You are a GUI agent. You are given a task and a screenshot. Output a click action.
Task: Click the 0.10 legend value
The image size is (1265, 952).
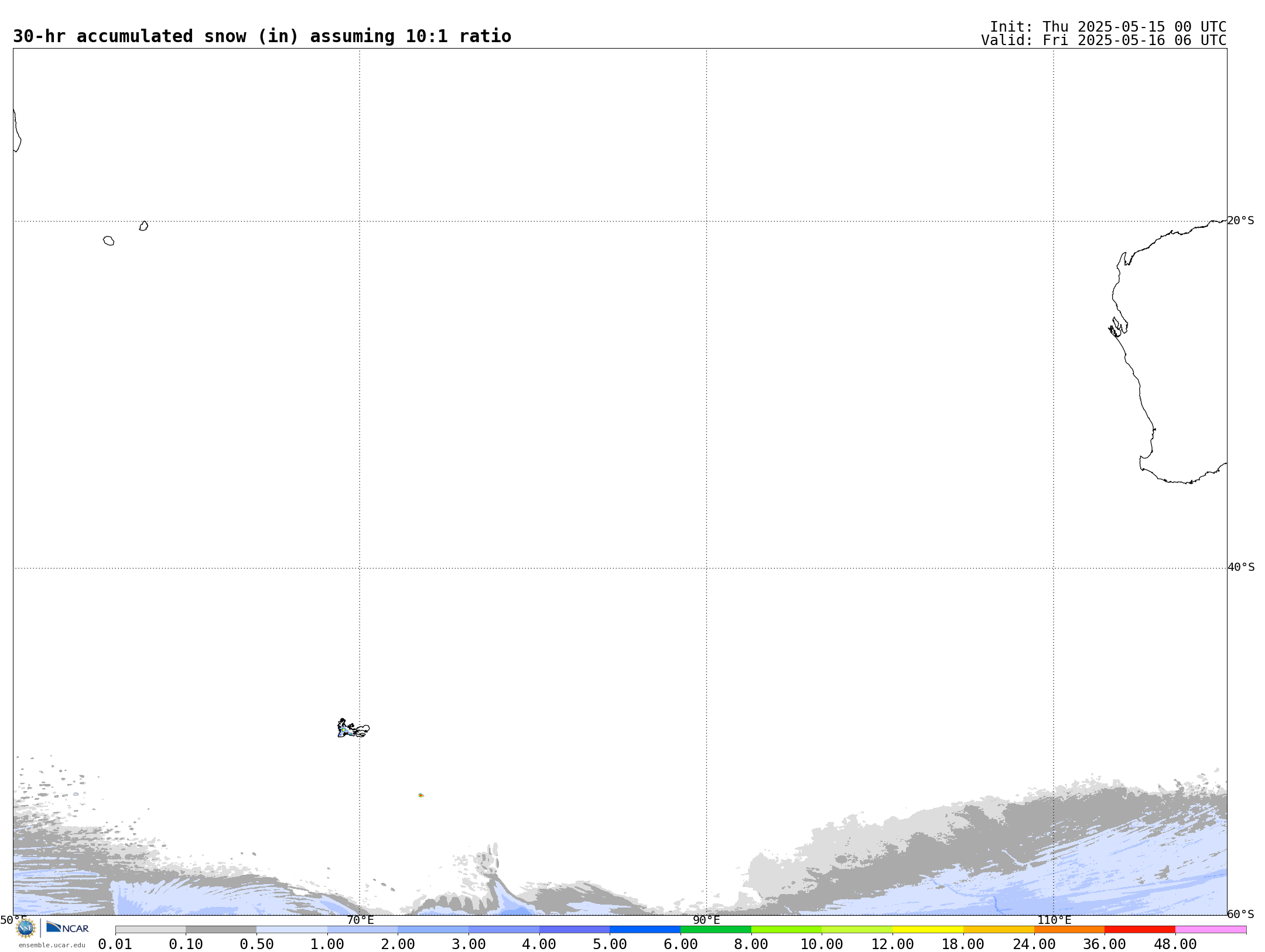(x=186, y=944)
